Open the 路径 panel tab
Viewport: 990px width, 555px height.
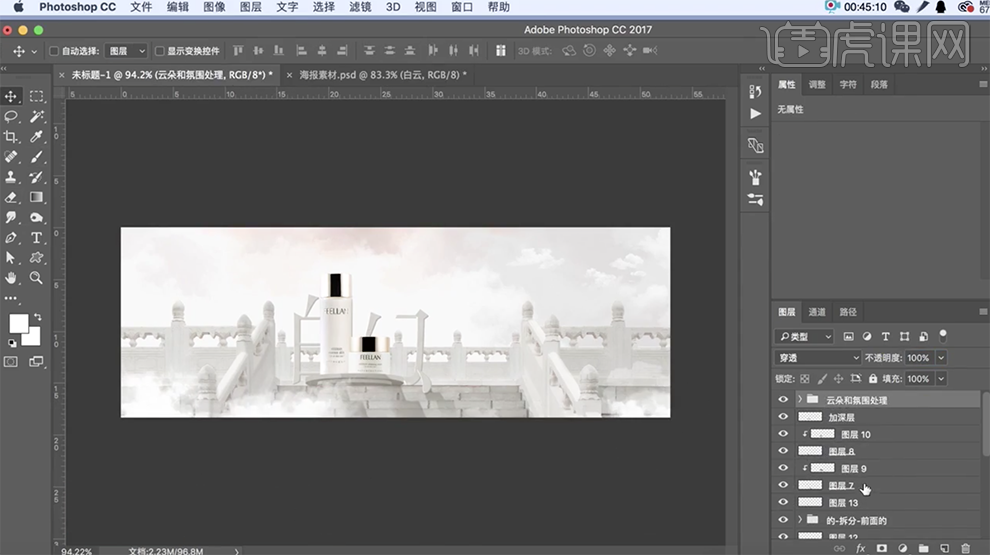point(847,312)
